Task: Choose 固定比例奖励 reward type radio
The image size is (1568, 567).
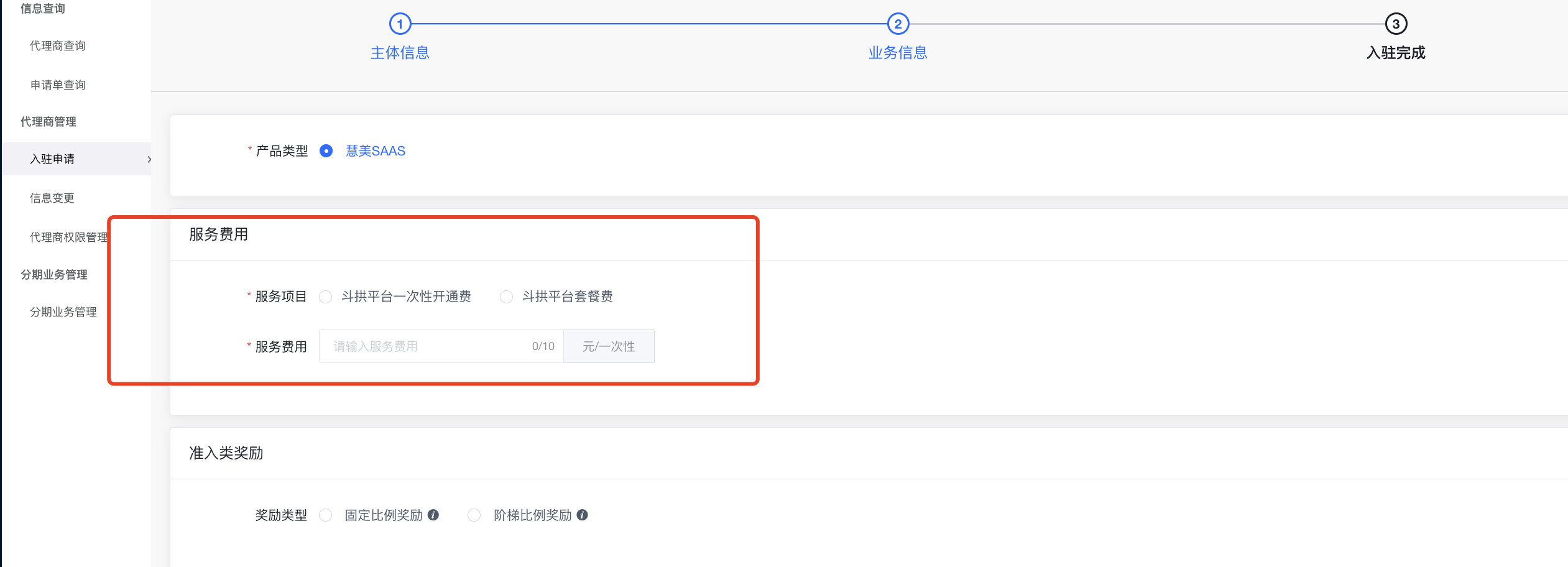Action: [326, 515]
